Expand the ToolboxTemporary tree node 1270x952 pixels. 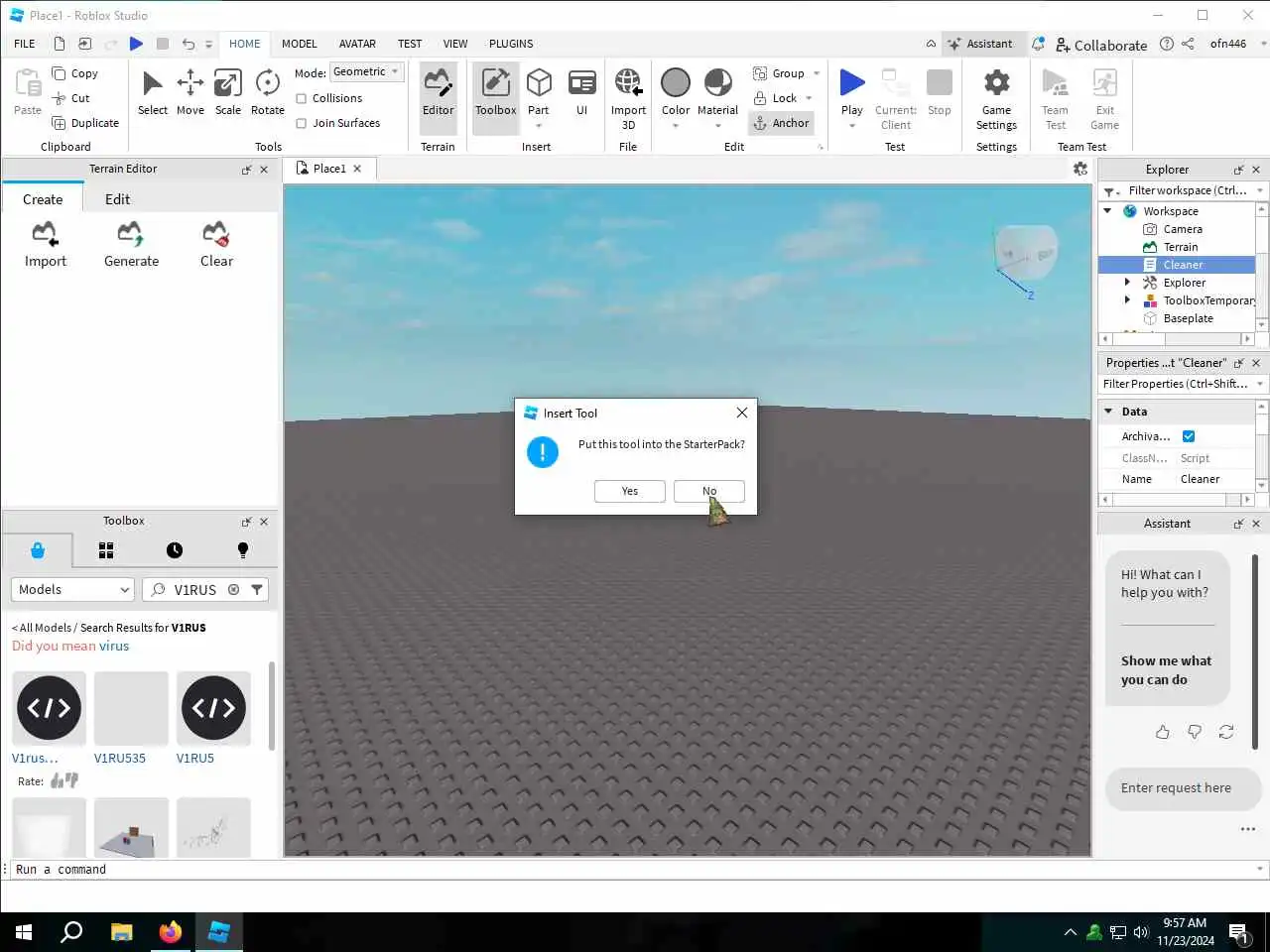1127,300
